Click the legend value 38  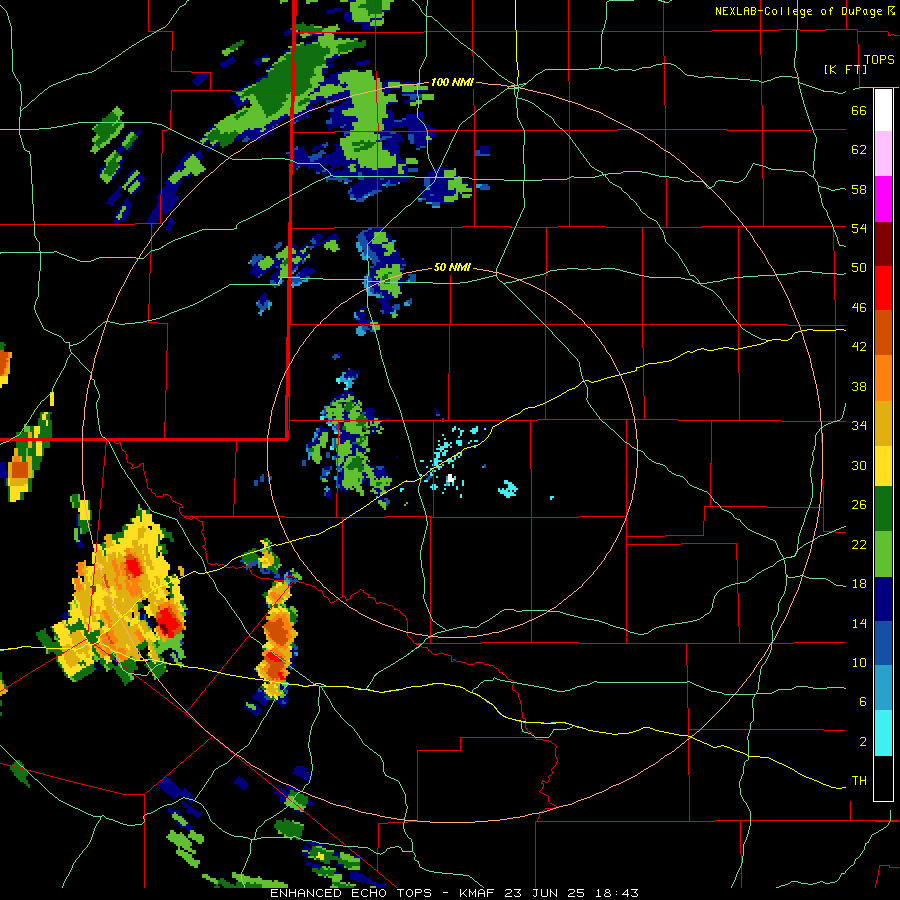[x=859, y=386]
